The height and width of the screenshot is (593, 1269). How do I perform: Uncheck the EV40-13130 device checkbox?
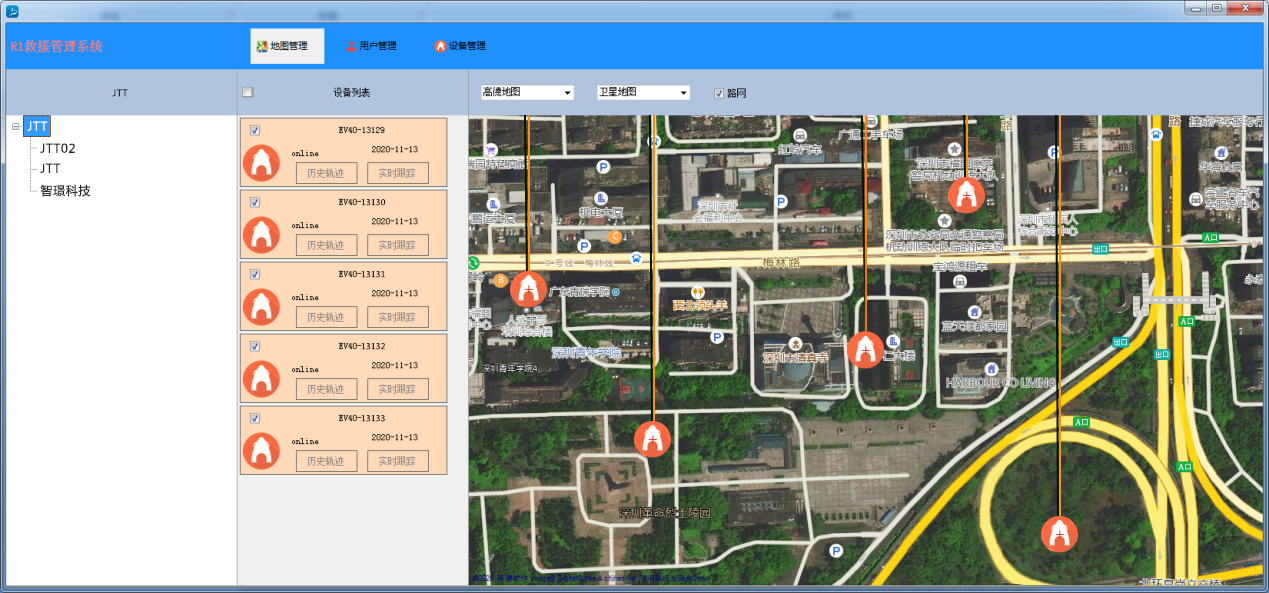pyautogui.click(x=255, y=202)
